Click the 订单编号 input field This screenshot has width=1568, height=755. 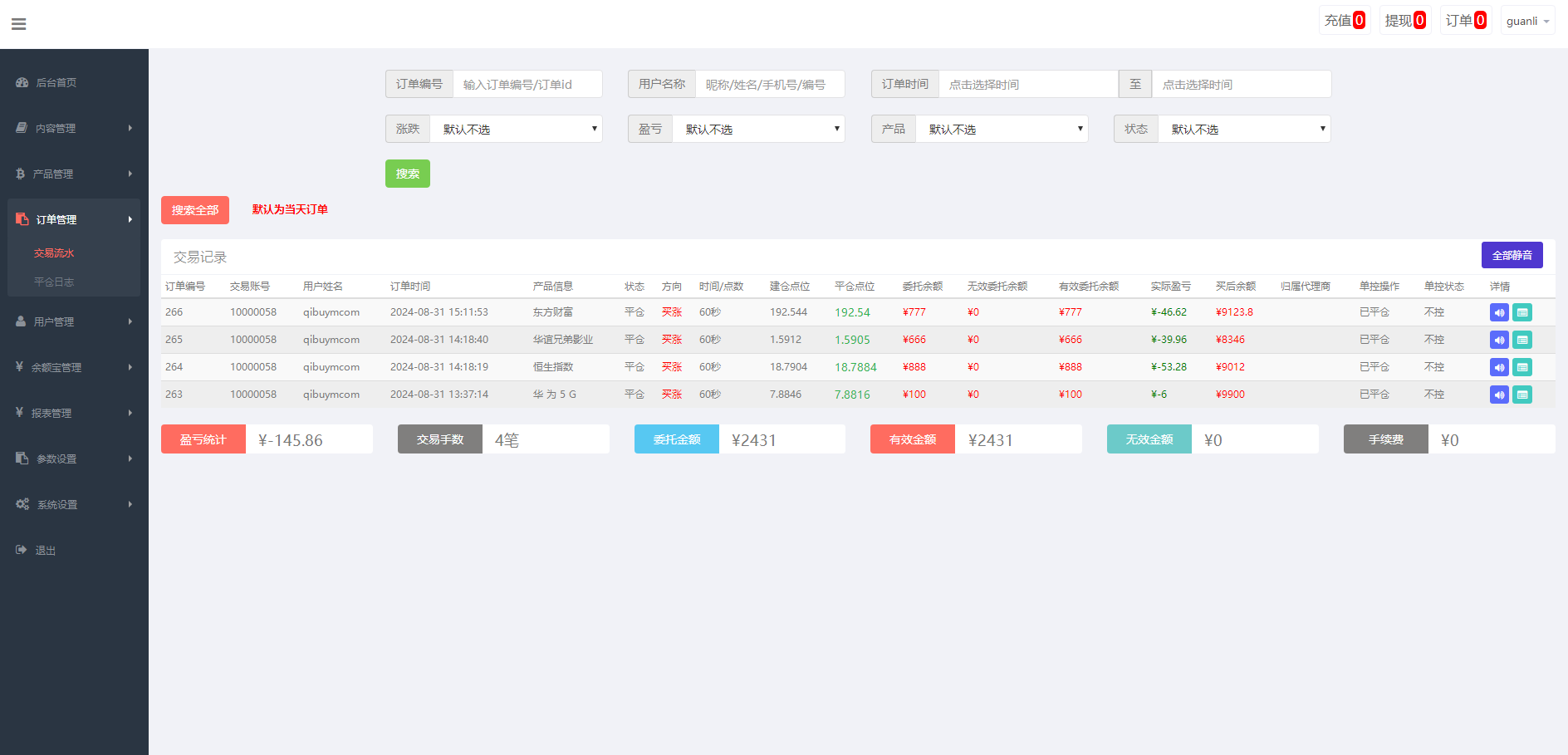(x=527, y=84)
